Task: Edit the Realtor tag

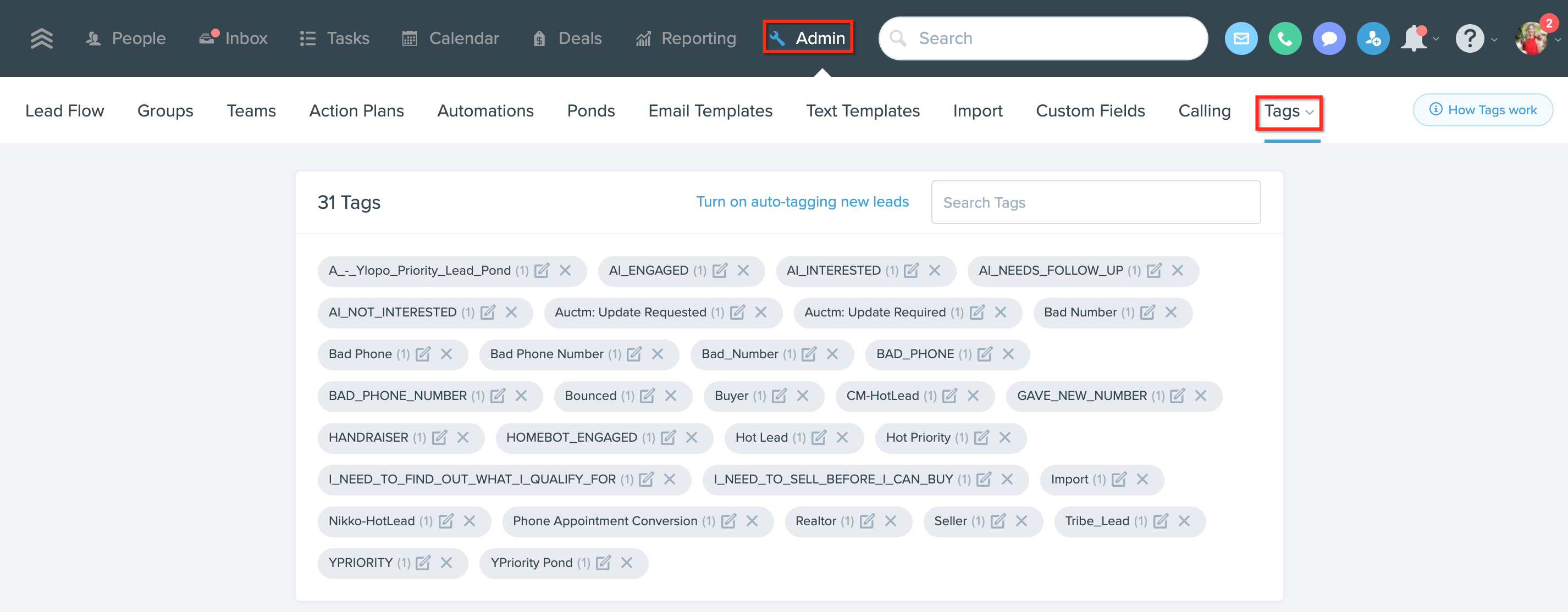Action: (868, 521)
